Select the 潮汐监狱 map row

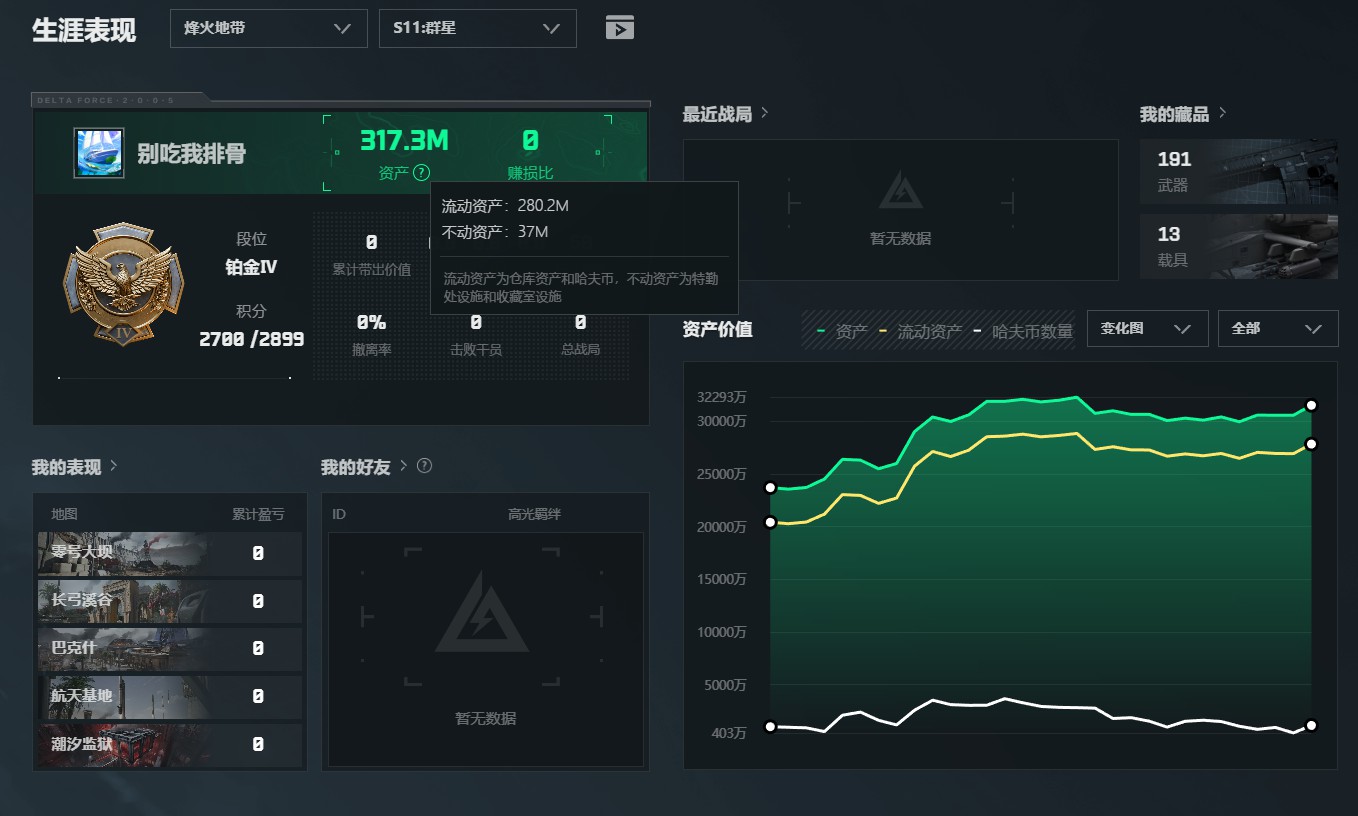tap(169, 745)
